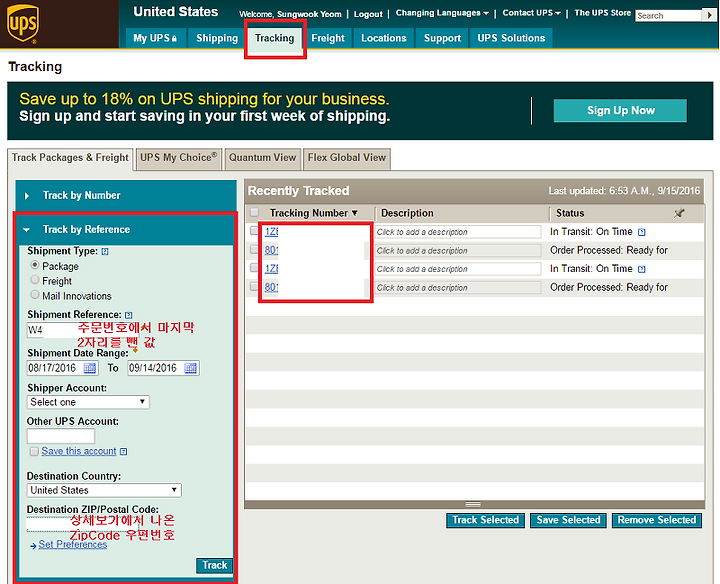
Task: Click the pin icon in Status column
Action: pyautogui.click(x=679, y=213)
